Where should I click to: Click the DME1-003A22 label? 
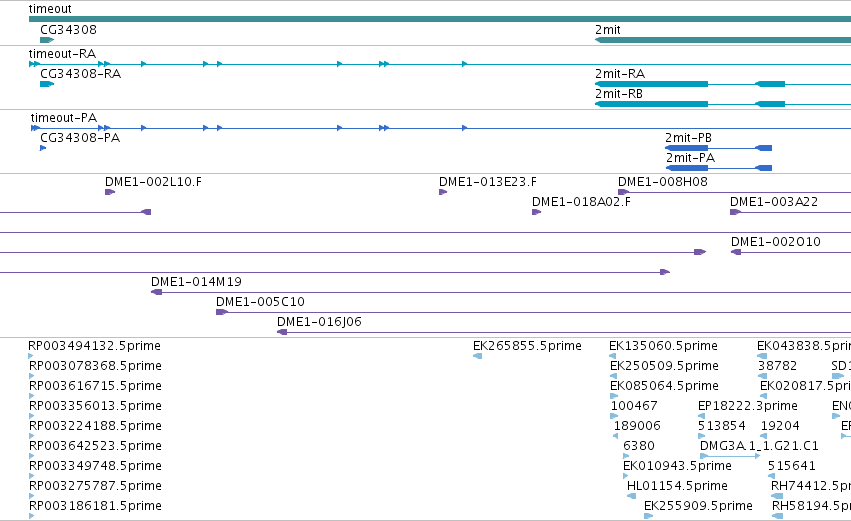773,202
